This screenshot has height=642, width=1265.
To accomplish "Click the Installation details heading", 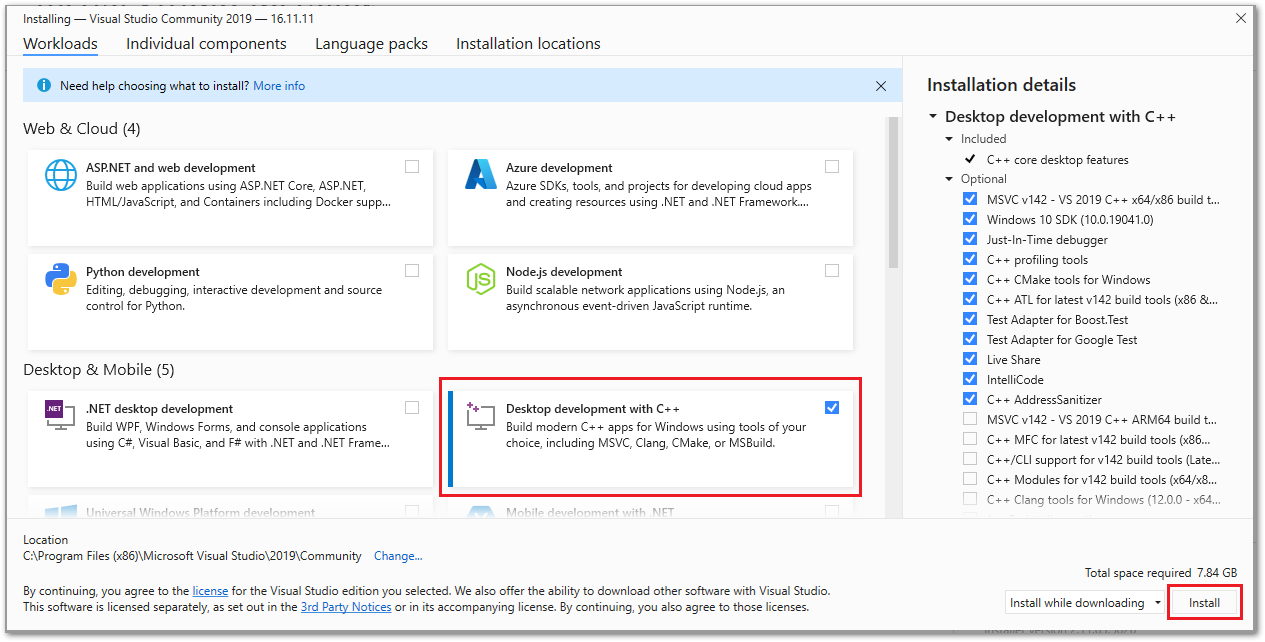I will [x=1001, y=85].
